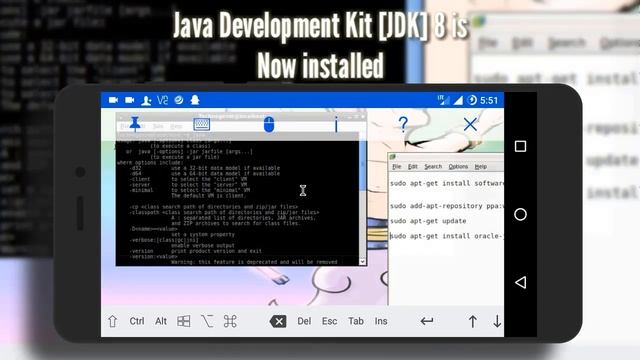Tap the Shift arrow key in the key bar
Viewport: 640px width, 360px height.
click(x=113, y=321)
